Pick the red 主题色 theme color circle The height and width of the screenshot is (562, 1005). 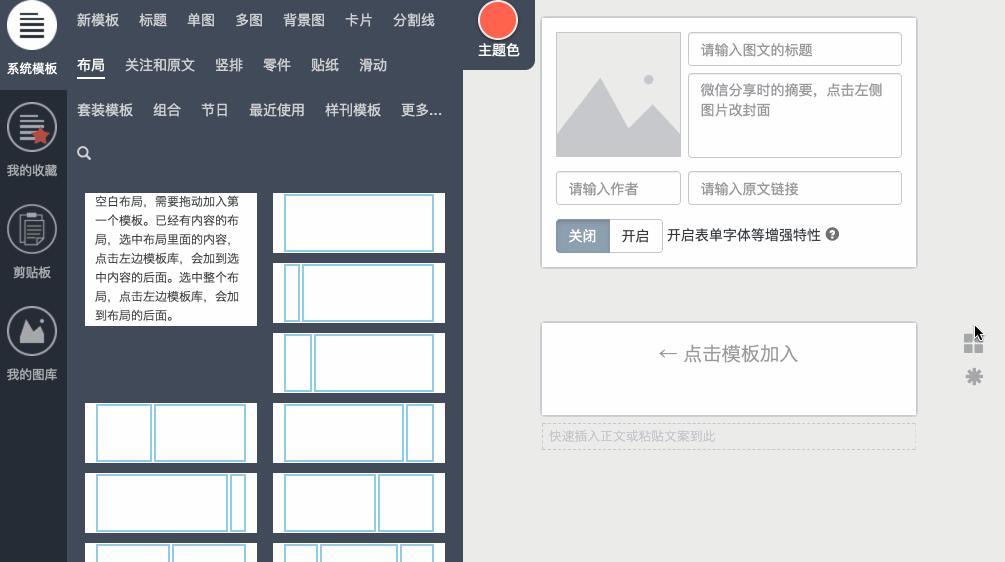coord(498,20)
